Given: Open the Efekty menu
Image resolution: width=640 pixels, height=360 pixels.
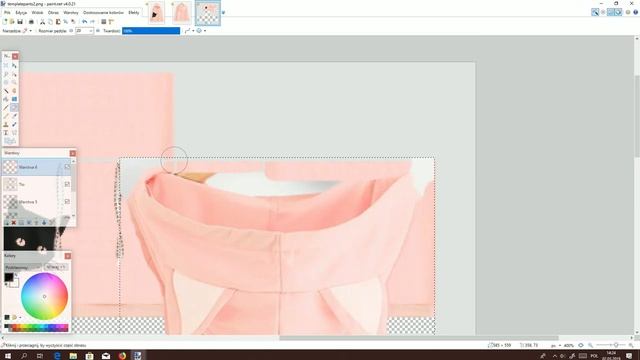Looking at the screenshot, I should click(x=133, y=13).
